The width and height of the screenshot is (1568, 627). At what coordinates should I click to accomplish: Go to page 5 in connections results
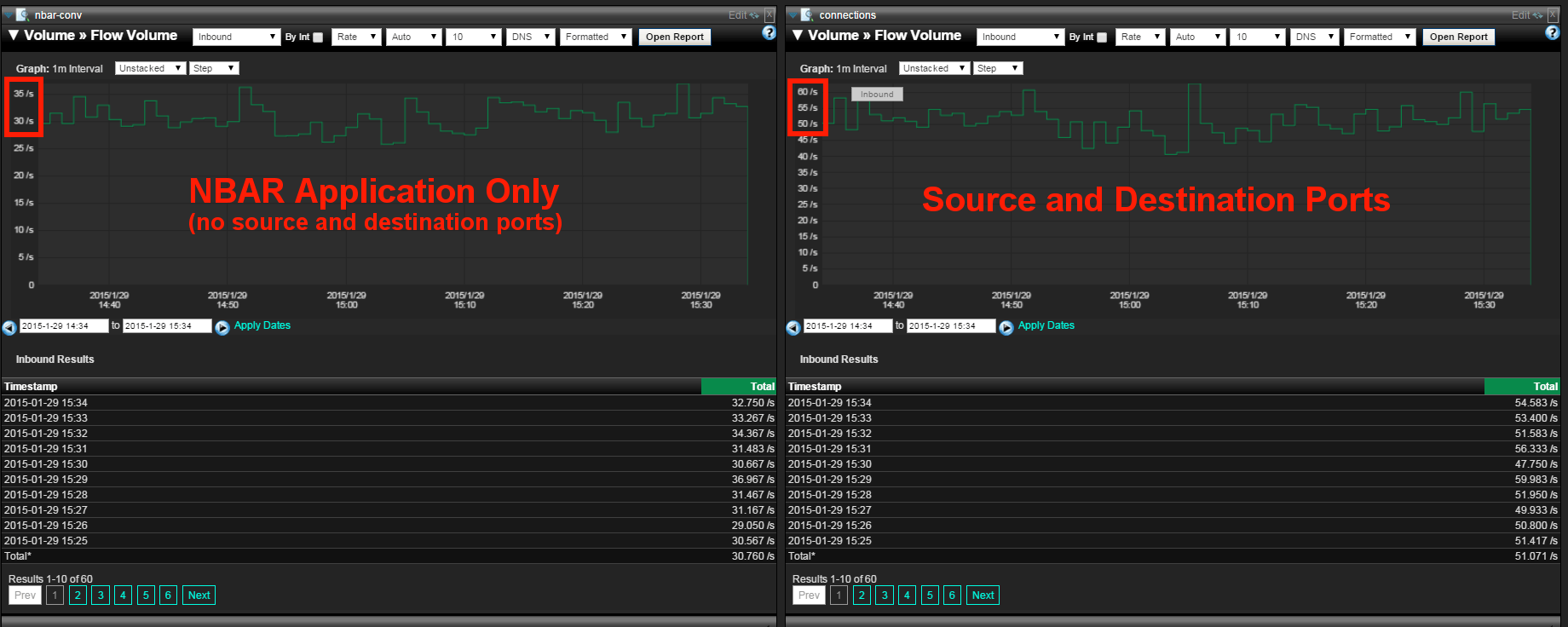click(x=930, y=595)
